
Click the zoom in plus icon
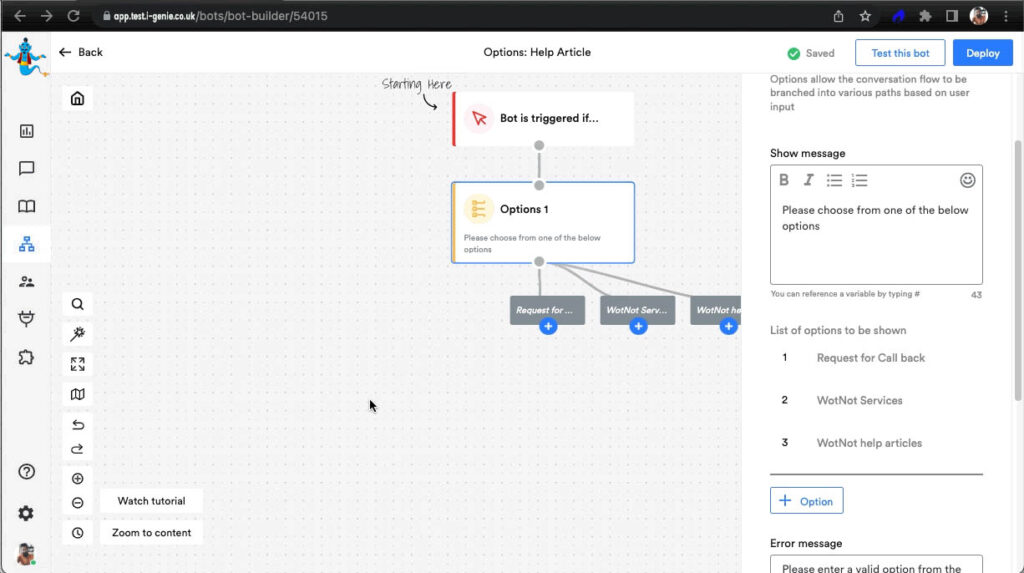[x=78, y=479]
